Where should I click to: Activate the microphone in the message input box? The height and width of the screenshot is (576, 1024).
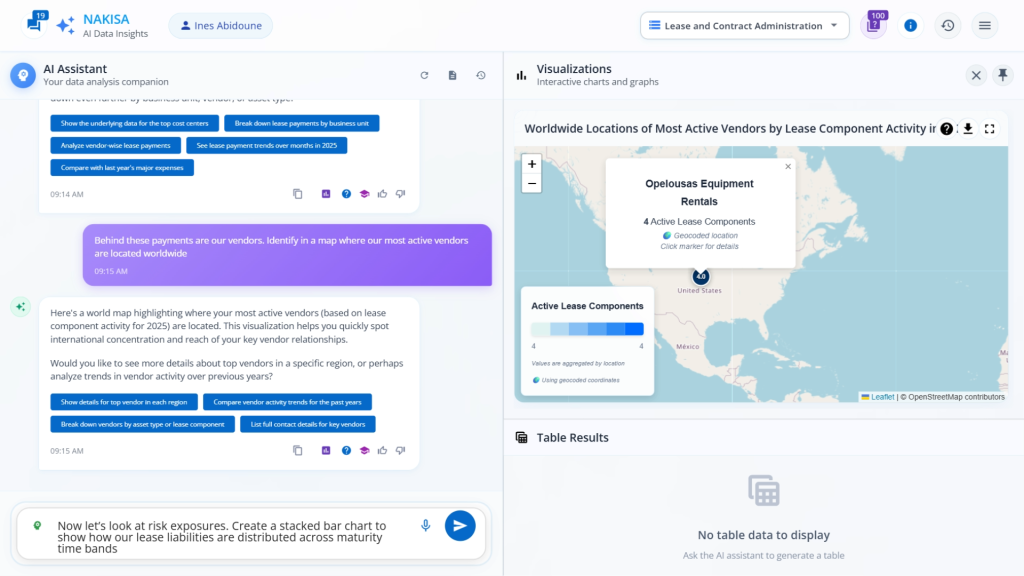coord(424,525)
